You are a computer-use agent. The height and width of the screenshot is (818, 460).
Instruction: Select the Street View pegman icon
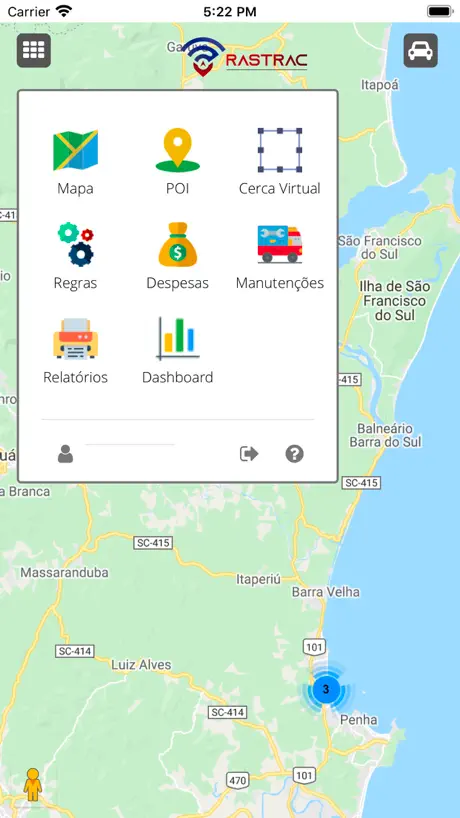pos(33,784)
